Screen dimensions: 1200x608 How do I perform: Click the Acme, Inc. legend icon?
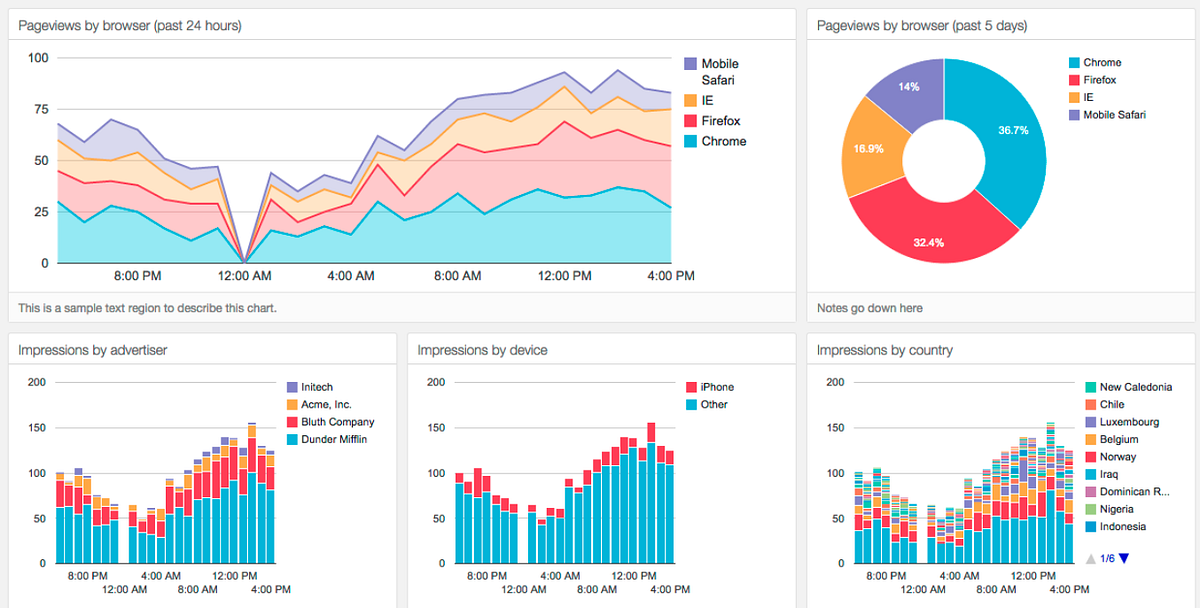pyautogui.click(x=292, y=404)
